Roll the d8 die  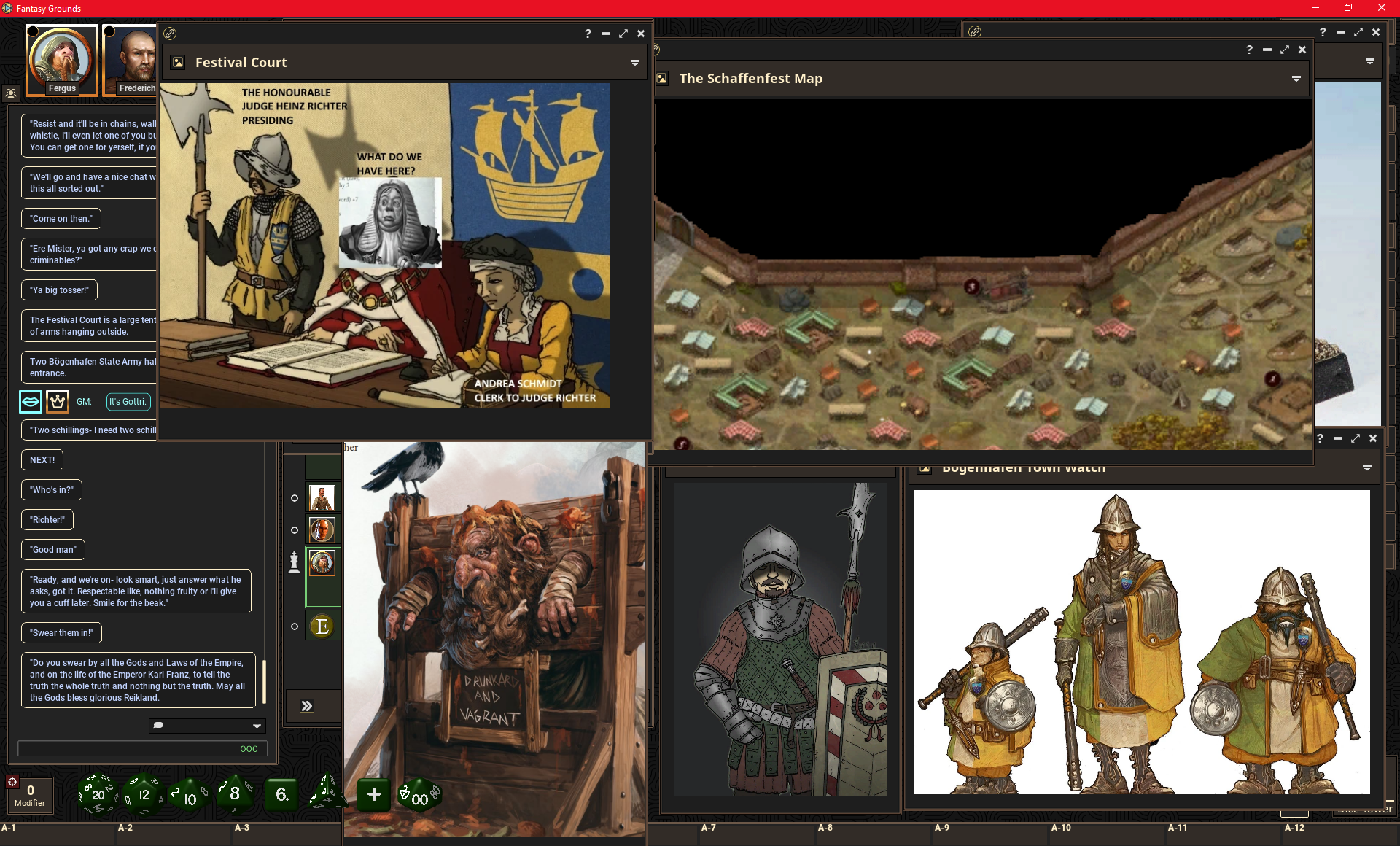click(x=235, y=793)
